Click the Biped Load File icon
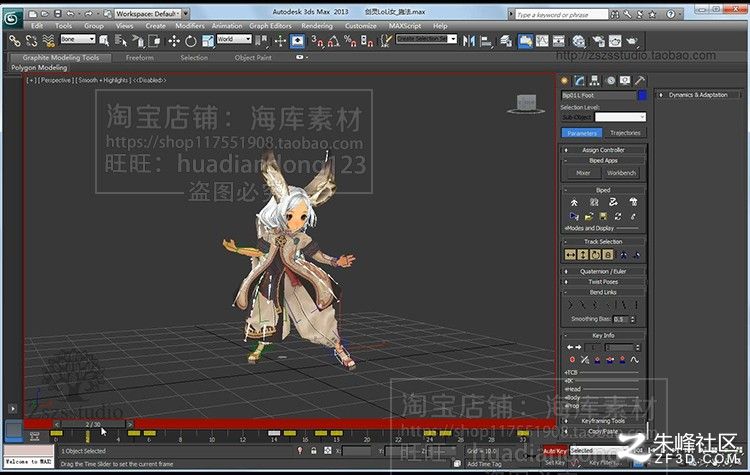This screenshot has width=750, height=475. coord(589,217)
